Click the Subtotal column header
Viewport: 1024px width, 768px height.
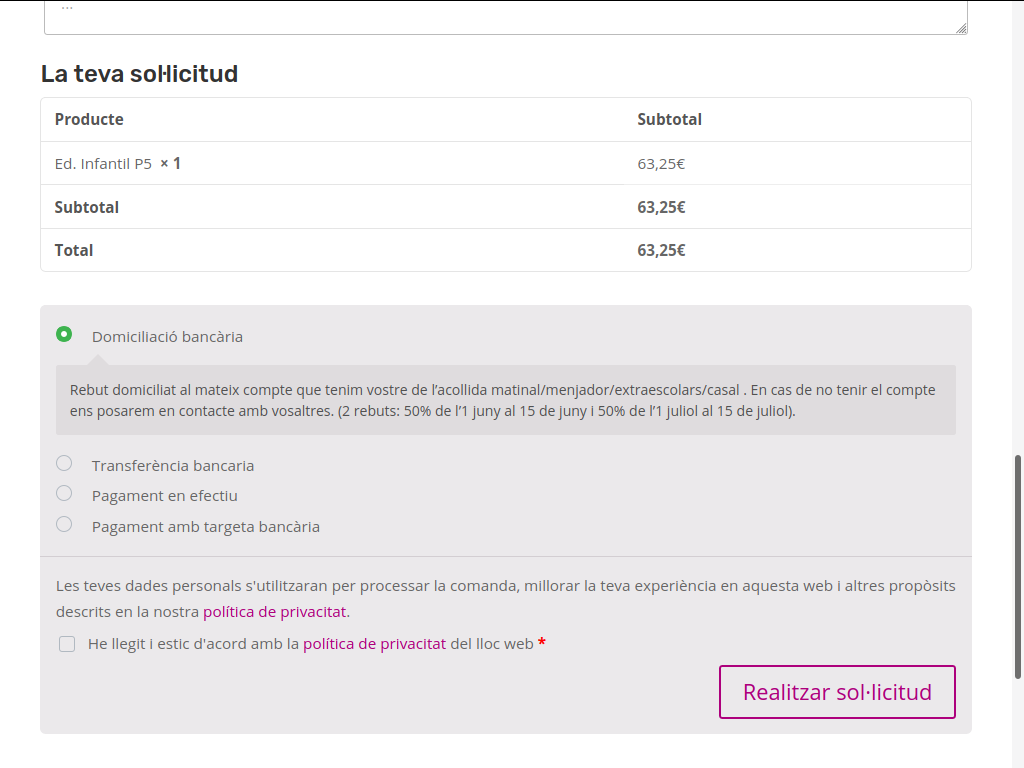(669, 119)
